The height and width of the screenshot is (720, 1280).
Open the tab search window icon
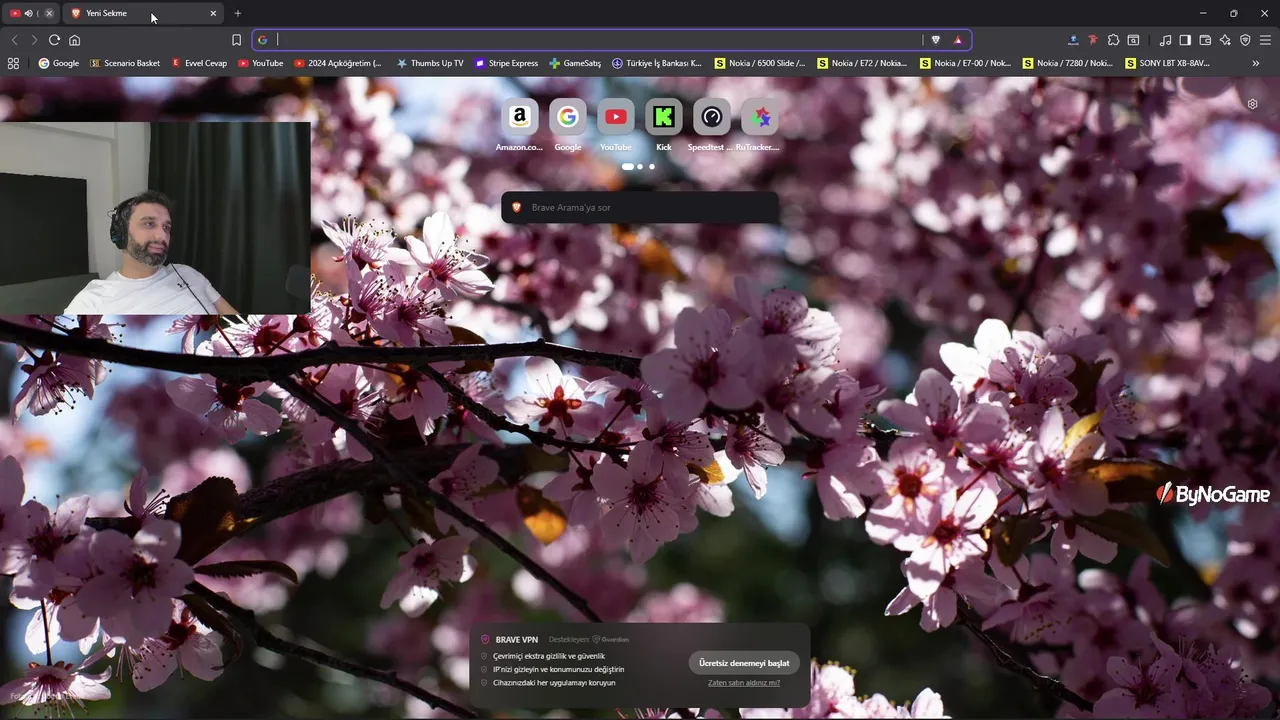point(1133,40)
